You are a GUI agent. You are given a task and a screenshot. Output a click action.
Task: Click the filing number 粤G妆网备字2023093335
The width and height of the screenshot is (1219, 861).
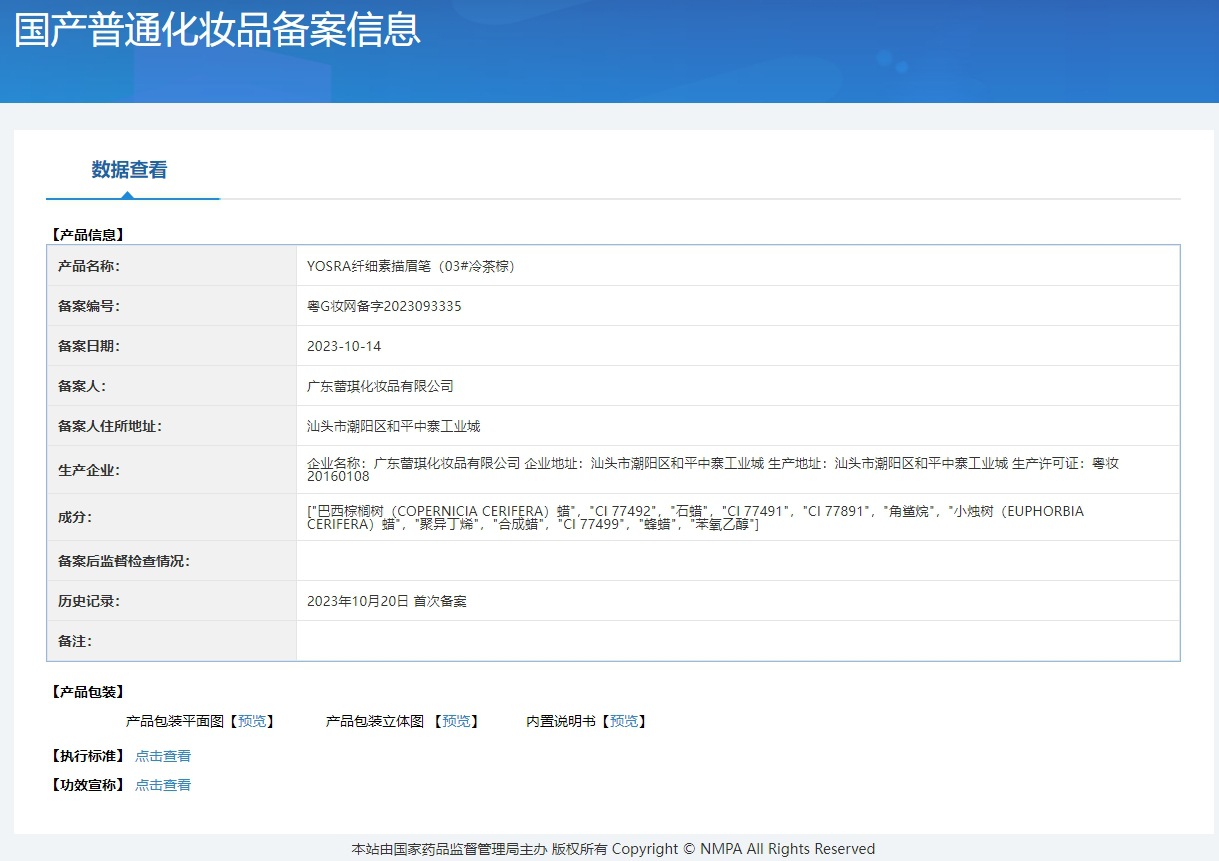pos(384,306)
